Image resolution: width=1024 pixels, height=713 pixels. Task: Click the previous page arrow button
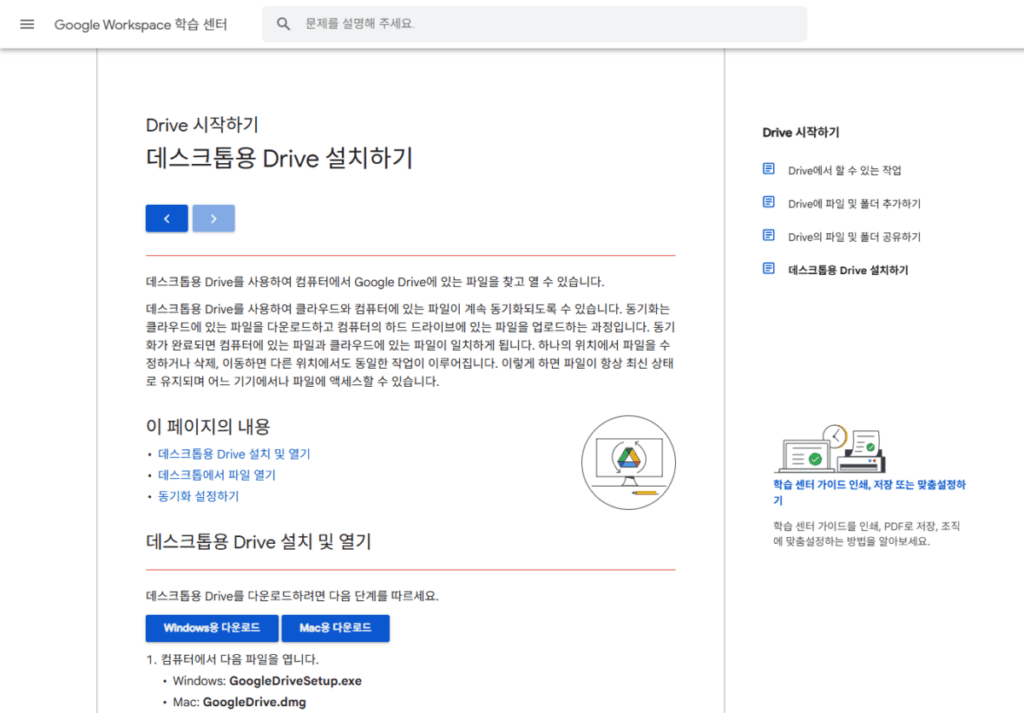[166, 218]
